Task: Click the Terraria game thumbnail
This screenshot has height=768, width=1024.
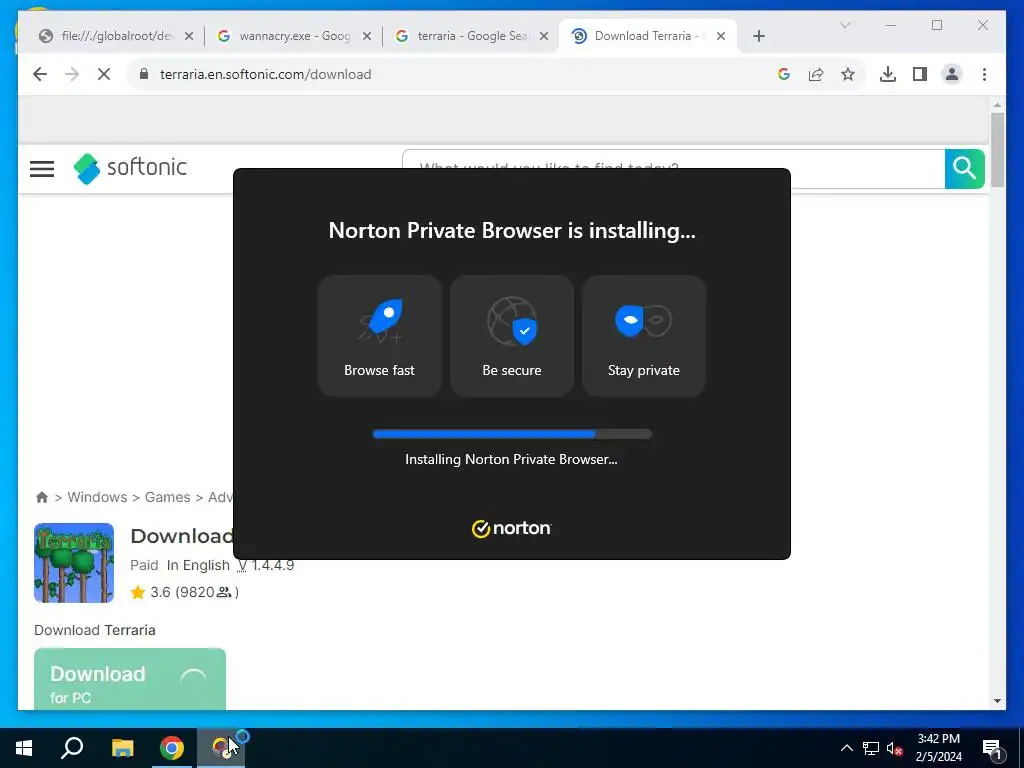Action: point(74,562)
